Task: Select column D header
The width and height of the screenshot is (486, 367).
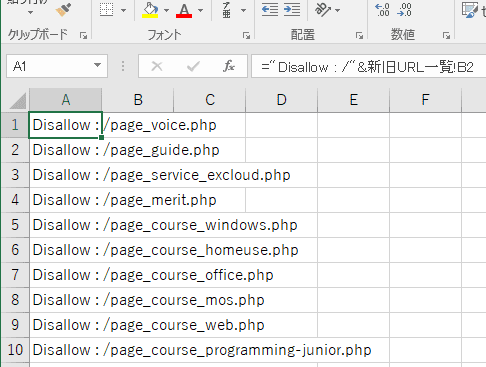Action: click(282, 100)
